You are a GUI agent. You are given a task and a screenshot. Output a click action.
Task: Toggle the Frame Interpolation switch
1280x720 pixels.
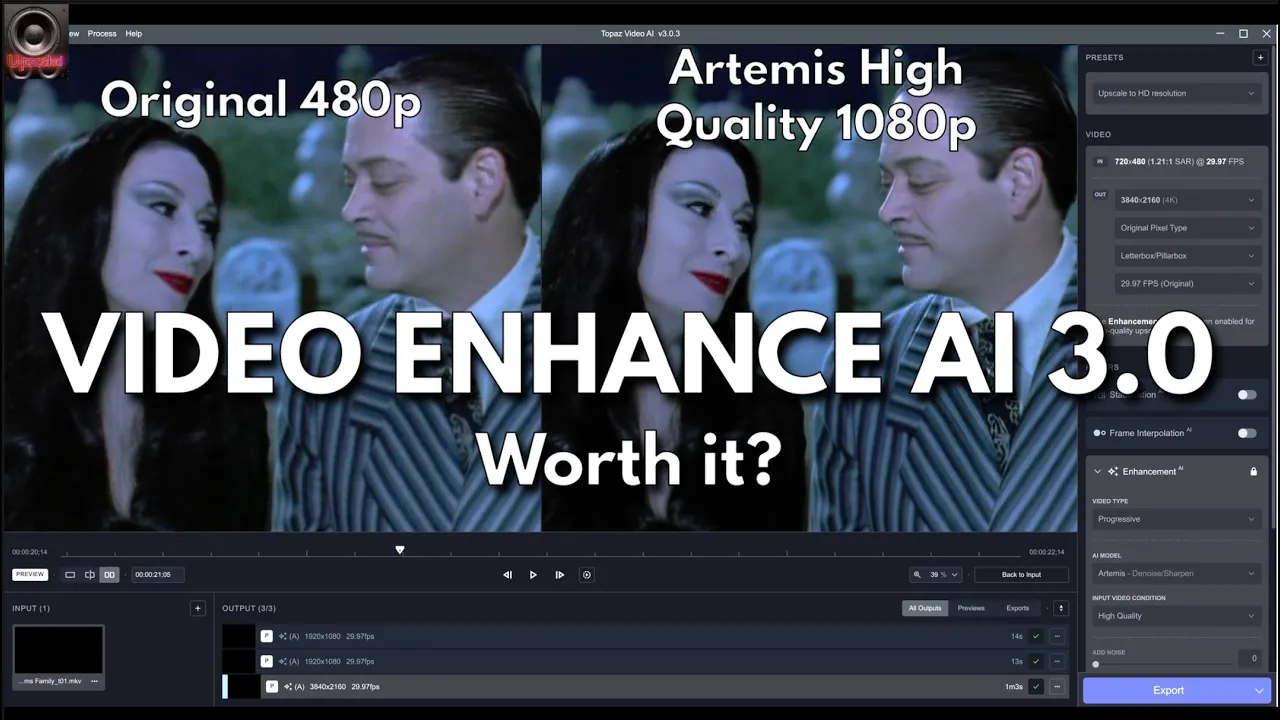pyautogui.click(x=1247, y=433)
